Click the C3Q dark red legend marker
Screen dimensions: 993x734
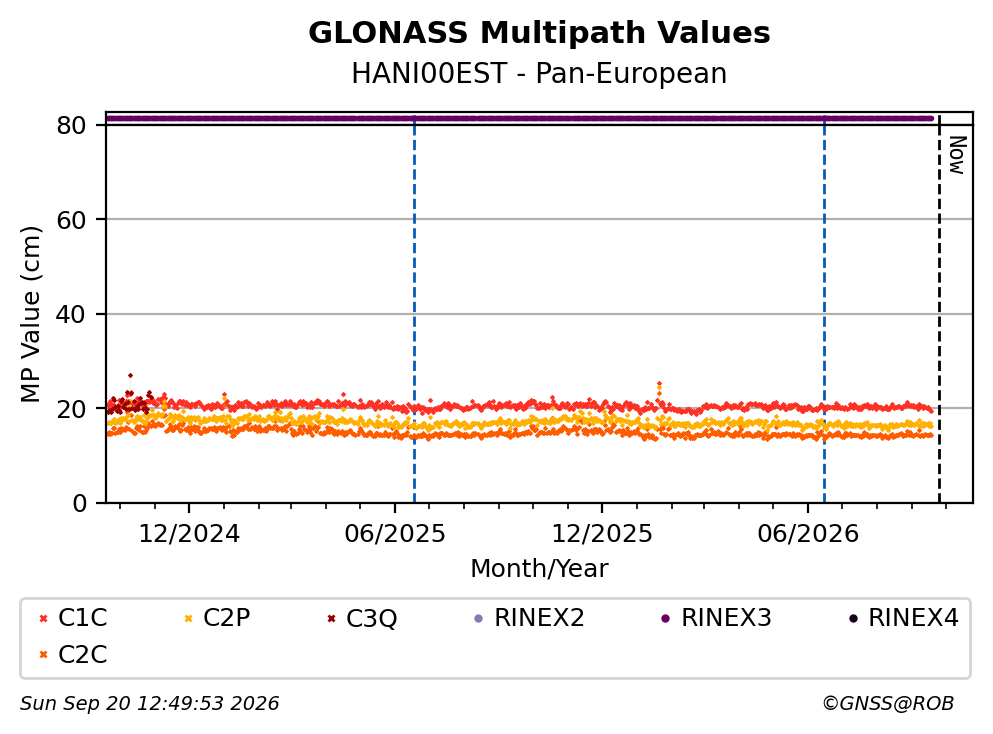331,618
